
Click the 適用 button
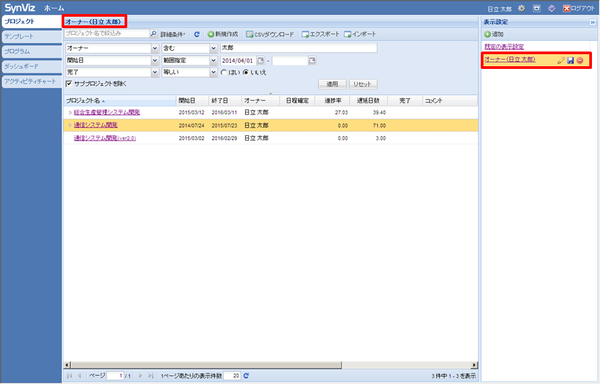click(x=332, y=84)
